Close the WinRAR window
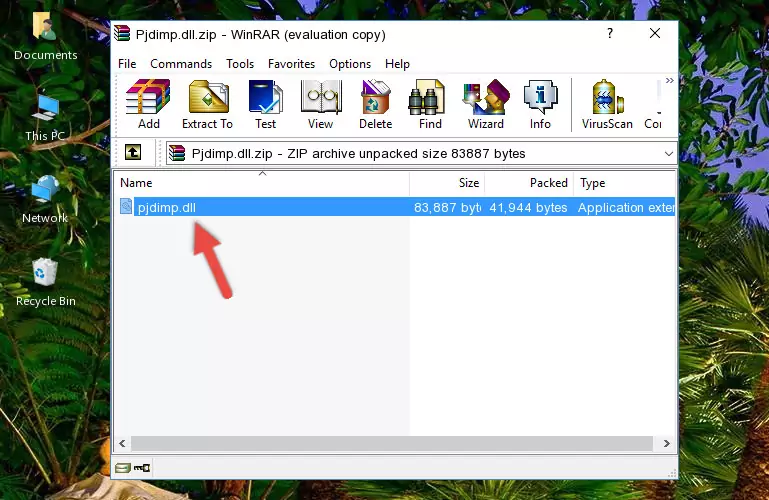The width and height of the screenshot is (769, 500). (x=655, y=33)
